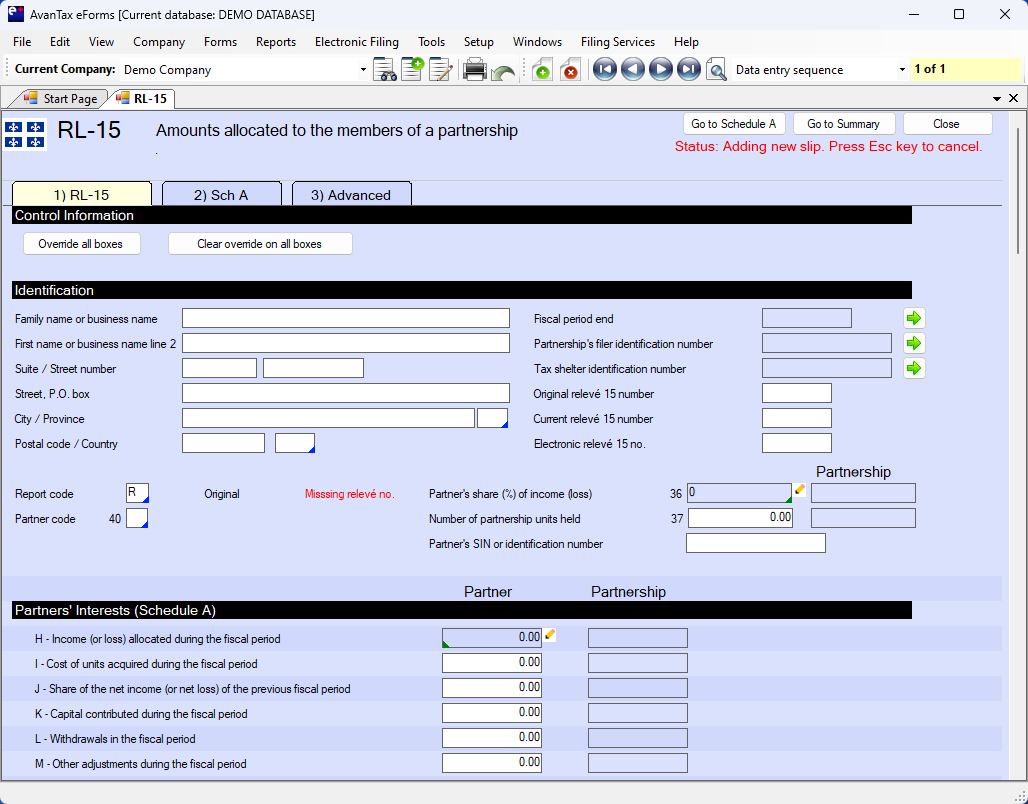Screen dimensions: 1028x804
Task: Click the add new slip icon
Action: coord(541,70)
